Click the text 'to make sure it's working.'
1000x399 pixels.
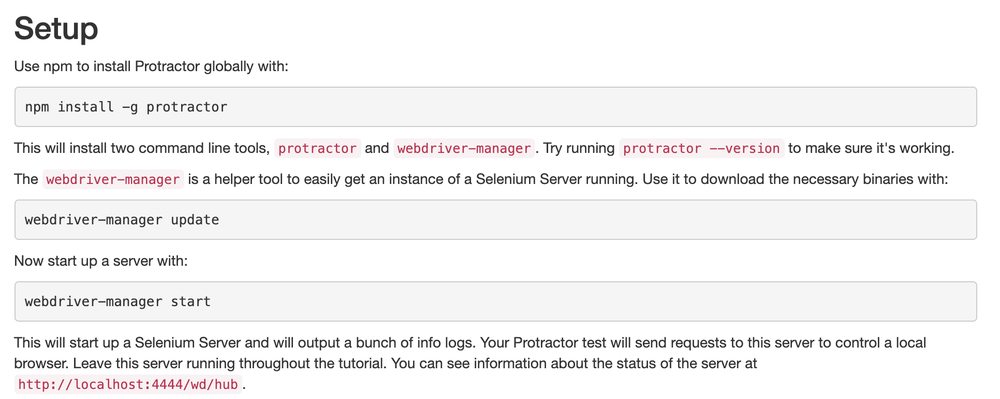[871, 149]
